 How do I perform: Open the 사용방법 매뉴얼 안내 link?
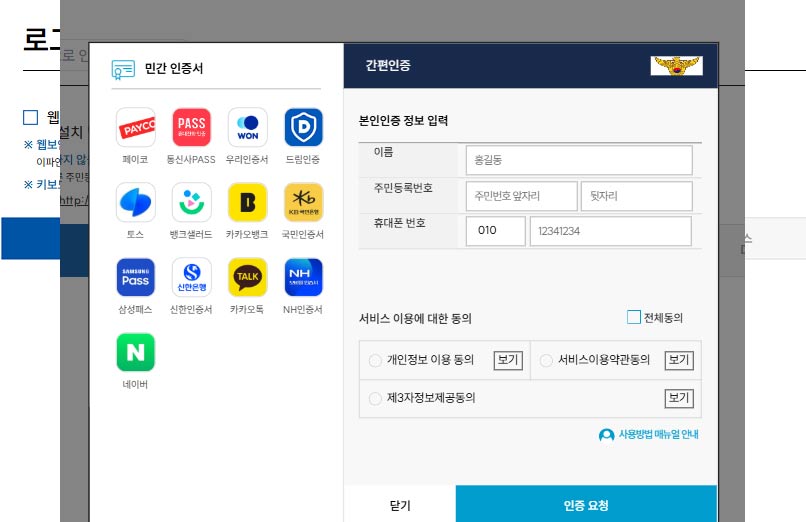pos(658,435)
